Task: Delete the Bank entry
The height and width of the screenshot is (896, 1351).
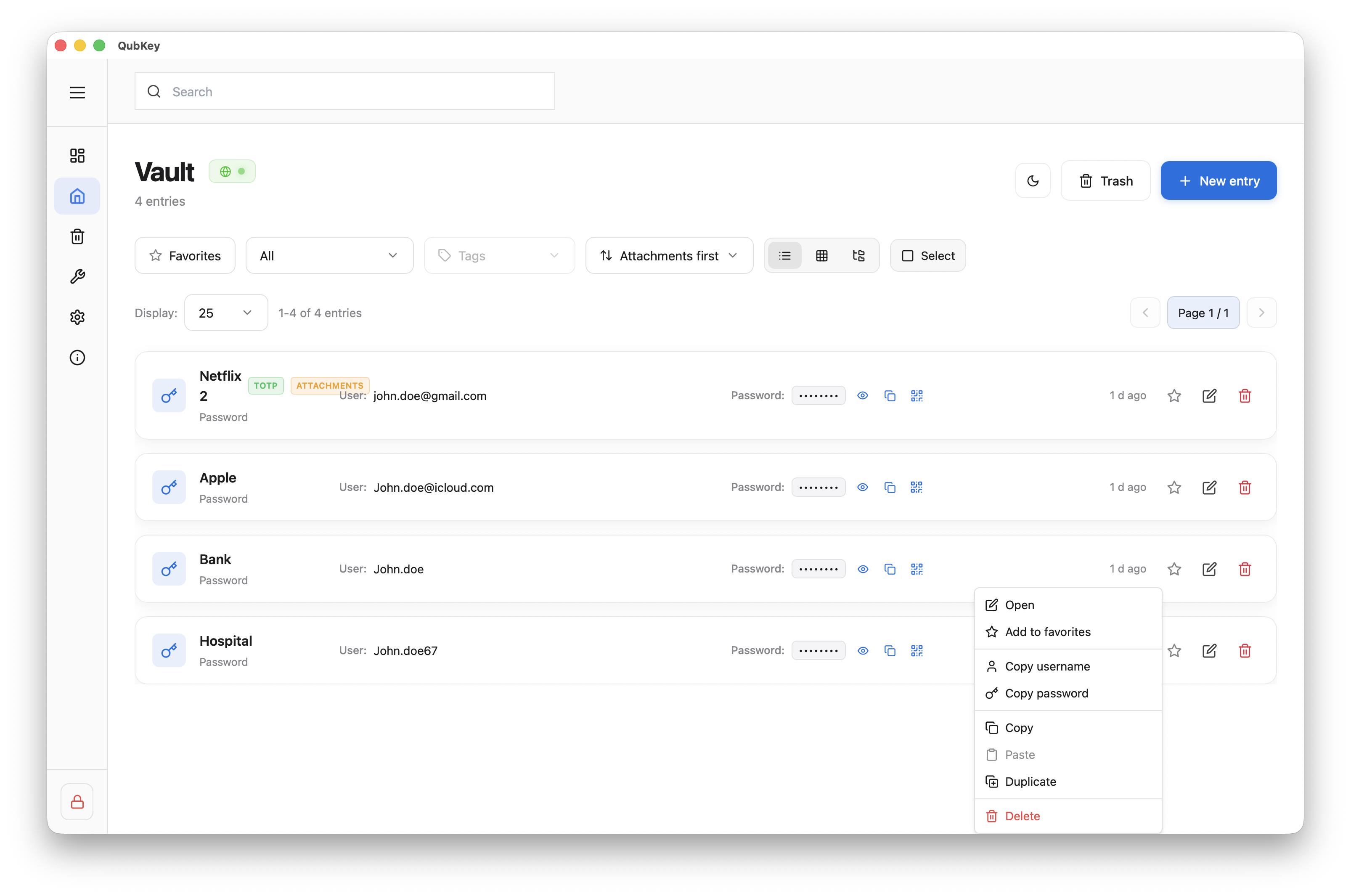Action: click(x=1245, y=569)
